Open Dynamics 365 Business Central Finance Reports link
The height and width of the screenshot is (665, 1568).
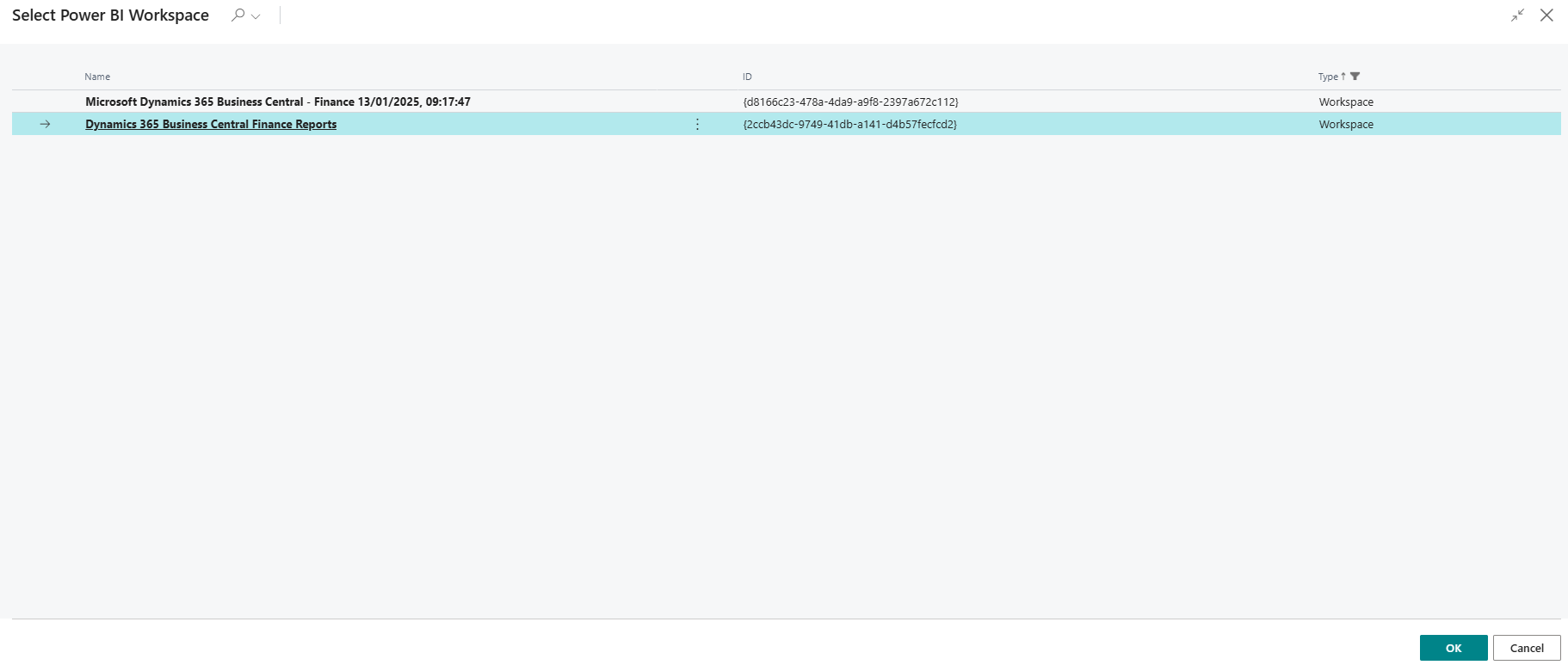point(211,124)
